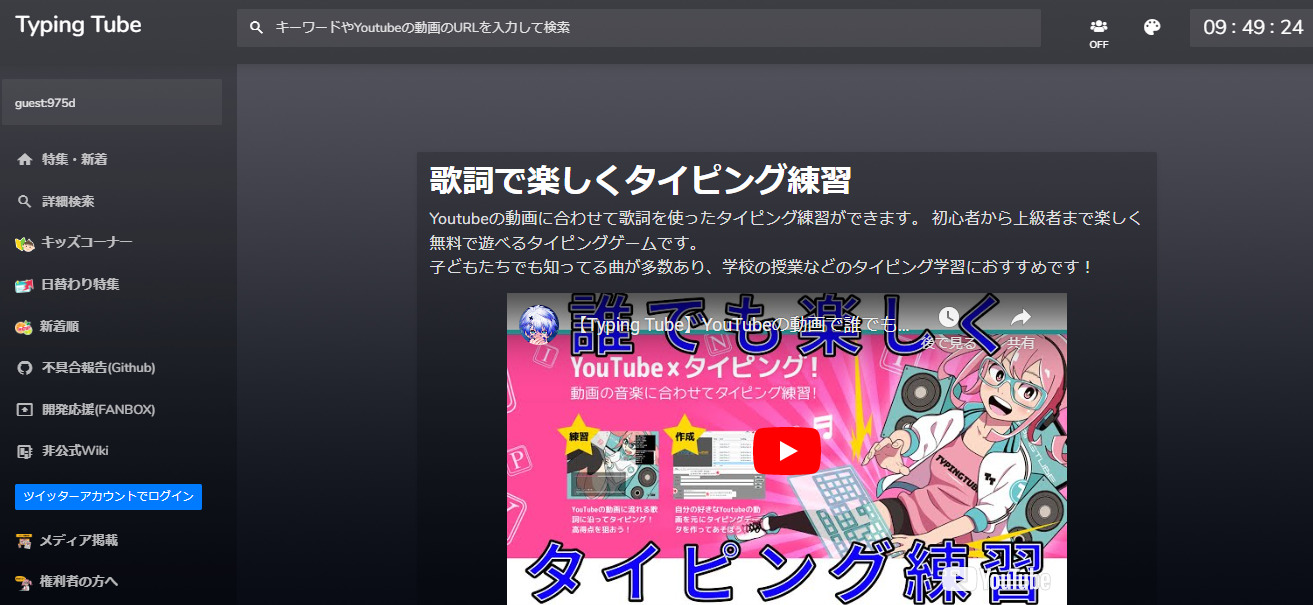
Task: Click the 歌詞で楽しくタイピング練習 heading
Action: (x=640, y=181)
